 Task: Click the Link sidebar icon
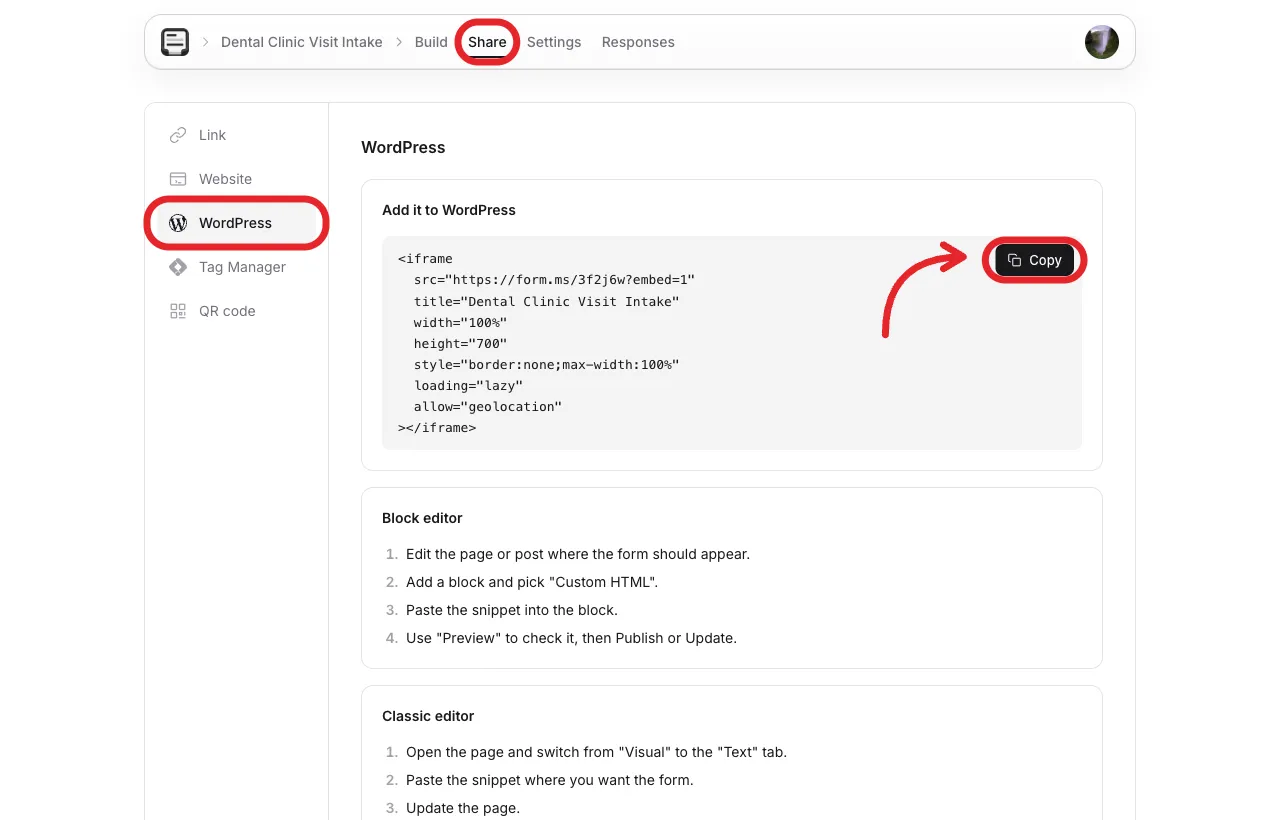point(178,135)
